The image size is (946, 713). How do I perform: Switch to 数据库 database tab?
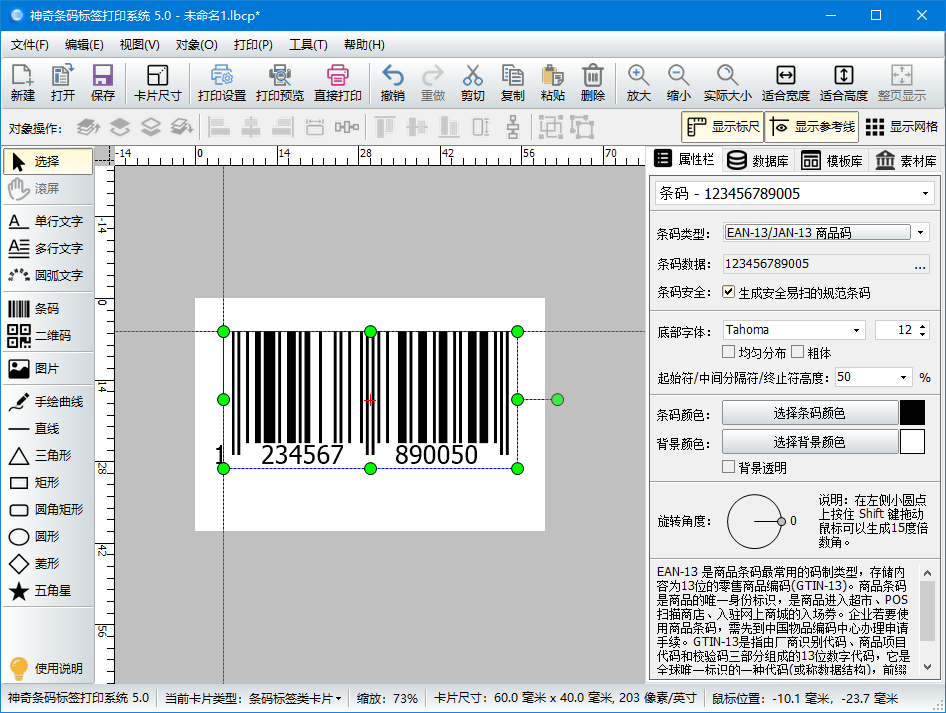click(x=758, y=160)
